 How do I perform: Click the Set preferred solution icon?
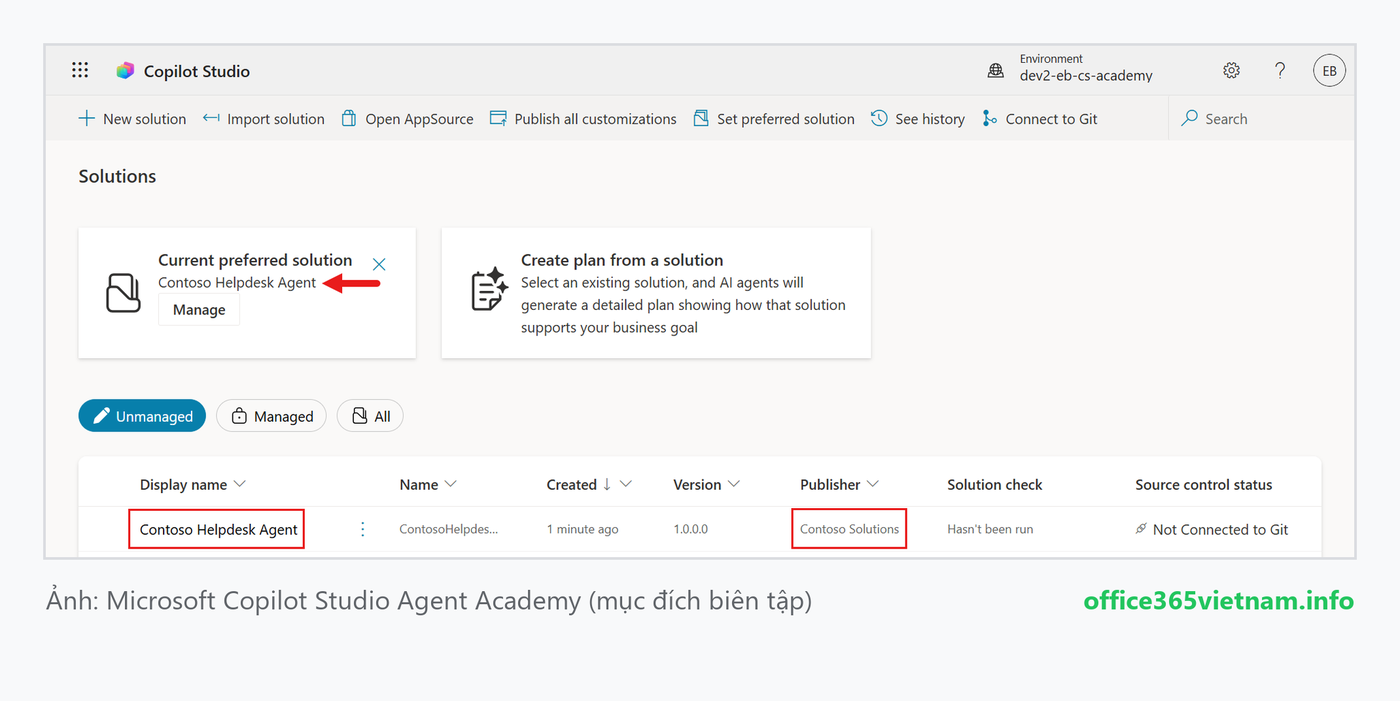701,118
